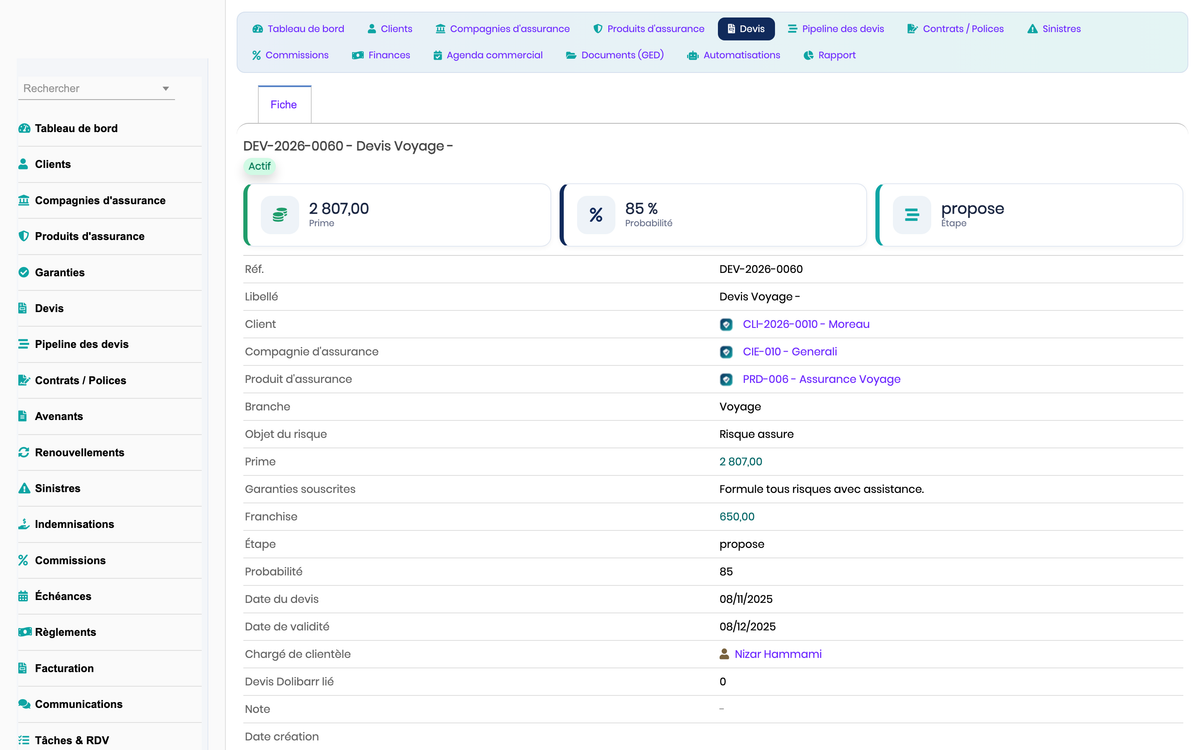The height and width of the screenshot is (750, 1200).
Task: Click the shield icon beside CIE-010 - Generali
Action: 726,352
